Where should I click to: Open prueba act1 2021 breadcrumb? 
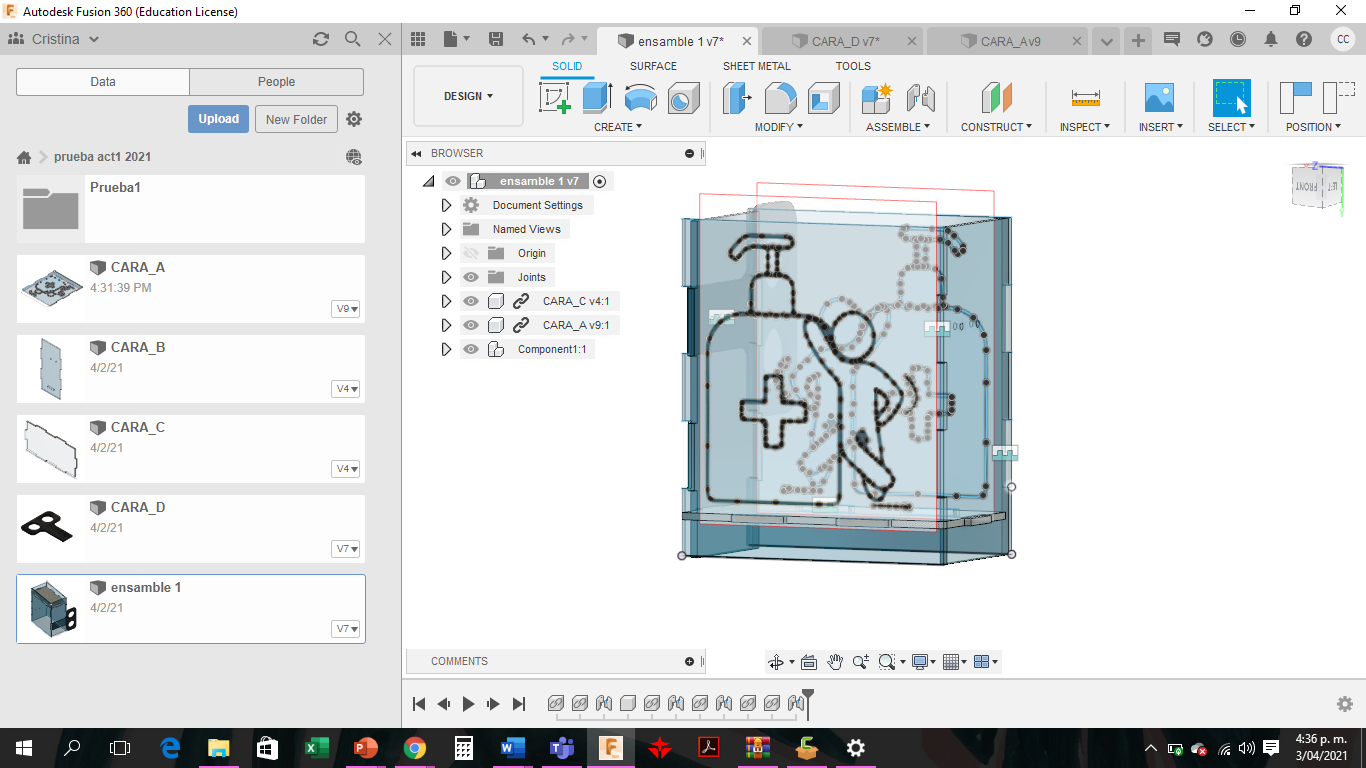tap(103, 157)
